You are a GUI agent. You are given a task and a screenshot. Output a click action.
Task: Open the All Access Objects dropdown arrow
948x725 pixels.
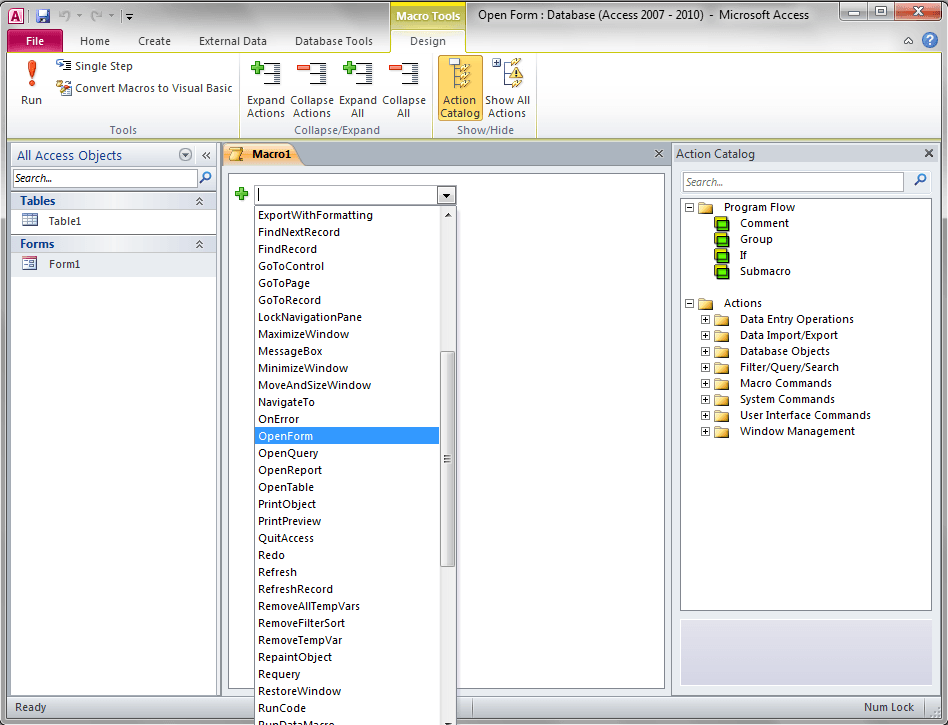186,155
